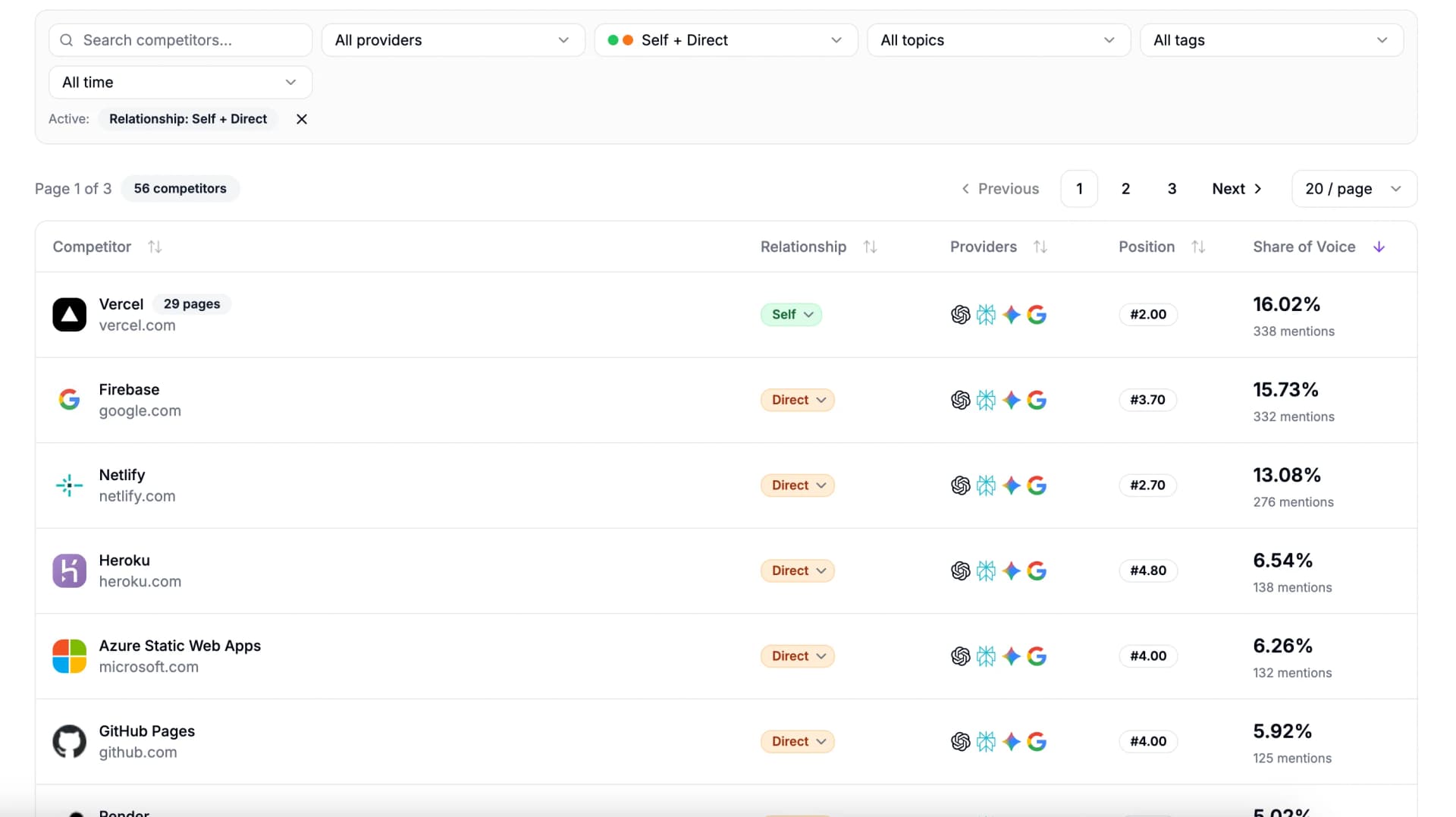Screen dimensions: 1456x817
Task: Switch to page 2 of competitors
Action: [x=1125, y=188]
